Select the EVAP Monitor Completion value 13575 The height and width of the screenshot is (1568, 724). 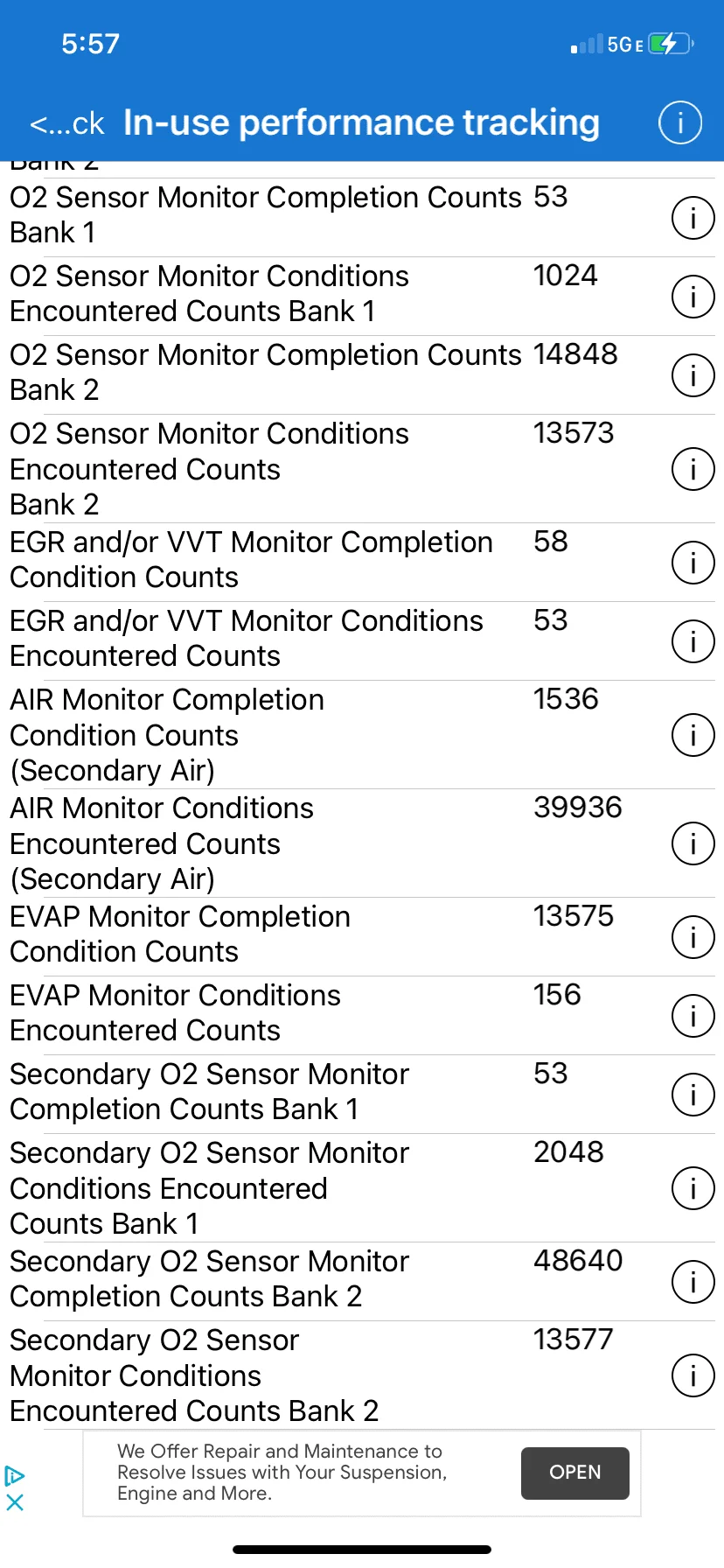[574, 916]
